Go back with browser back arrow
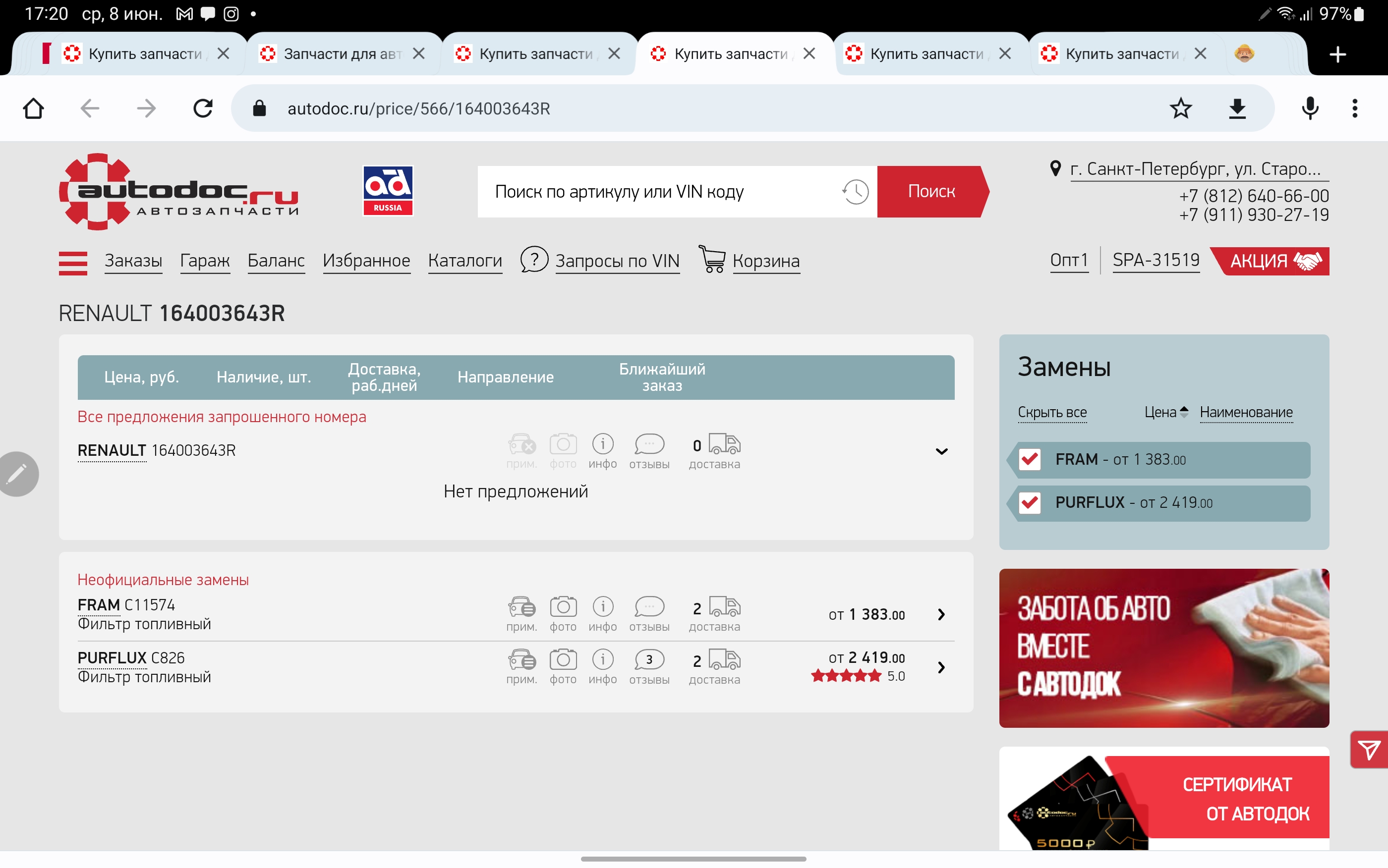 90,108
